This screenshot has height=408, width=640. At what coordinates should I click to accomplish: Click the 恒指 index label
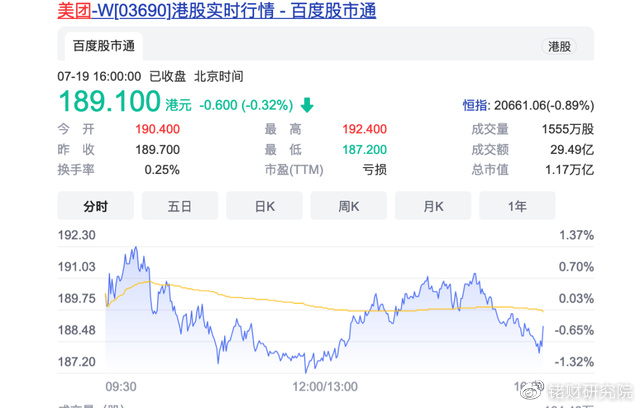pyautogui.click(x=476, y=106)
